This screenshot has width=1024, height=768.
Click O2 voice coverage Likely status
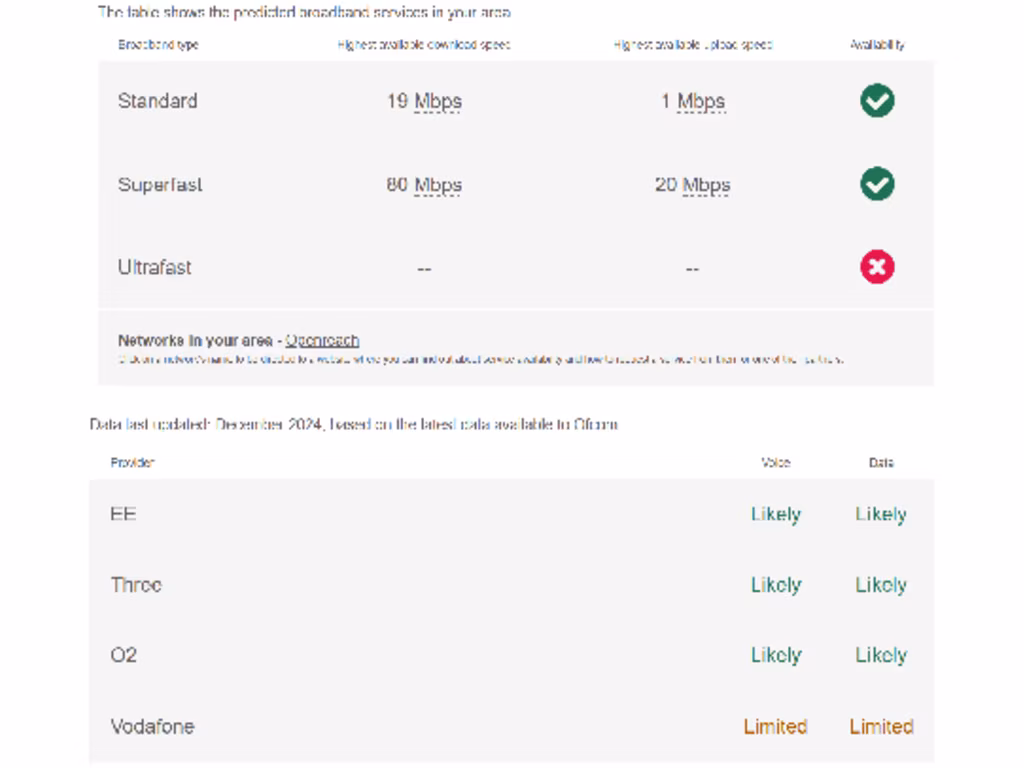(x=776, y=655)
